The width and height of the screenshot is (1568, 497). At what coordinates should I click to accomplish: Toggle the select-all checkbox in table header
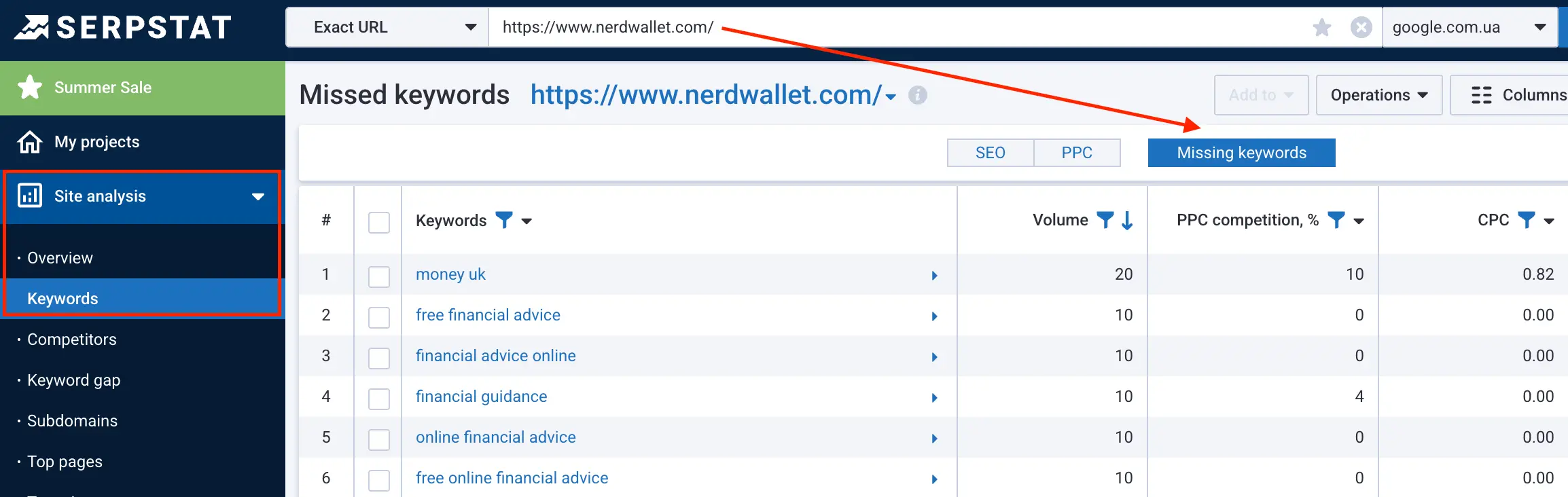click(x=379, y=223)
